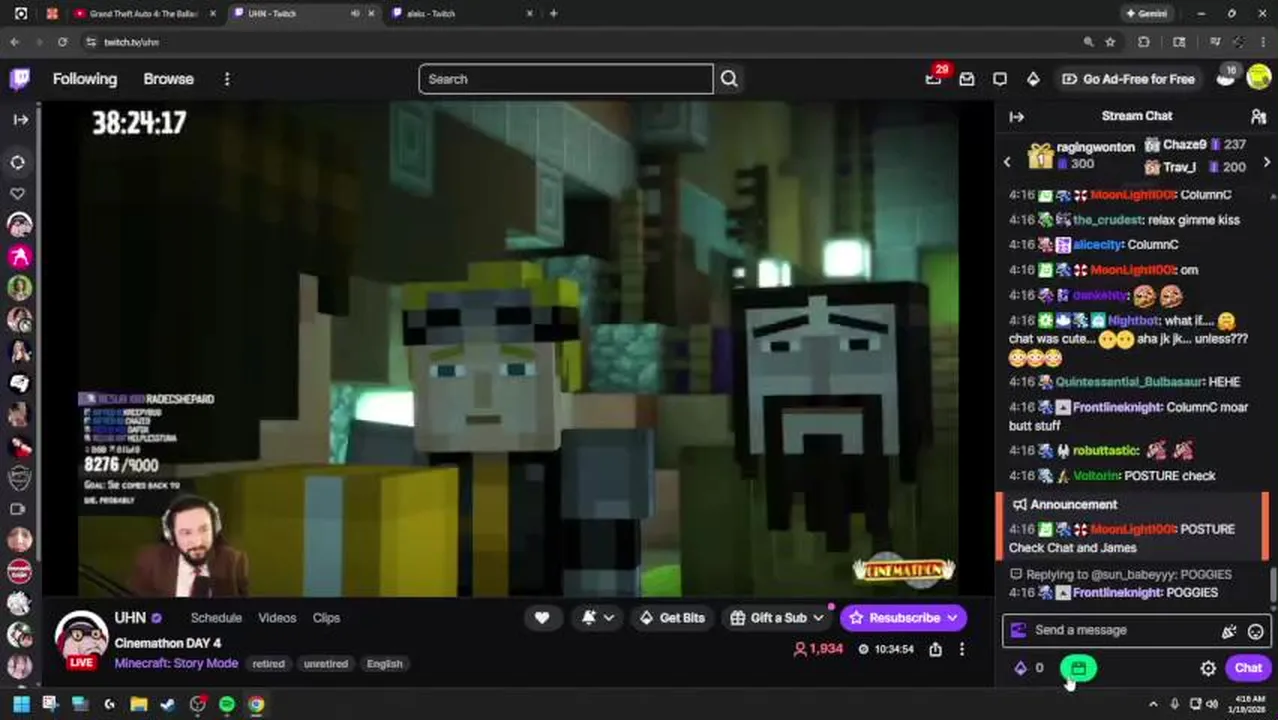Open File Explorer from the taskbar

[x=139, y=704]
